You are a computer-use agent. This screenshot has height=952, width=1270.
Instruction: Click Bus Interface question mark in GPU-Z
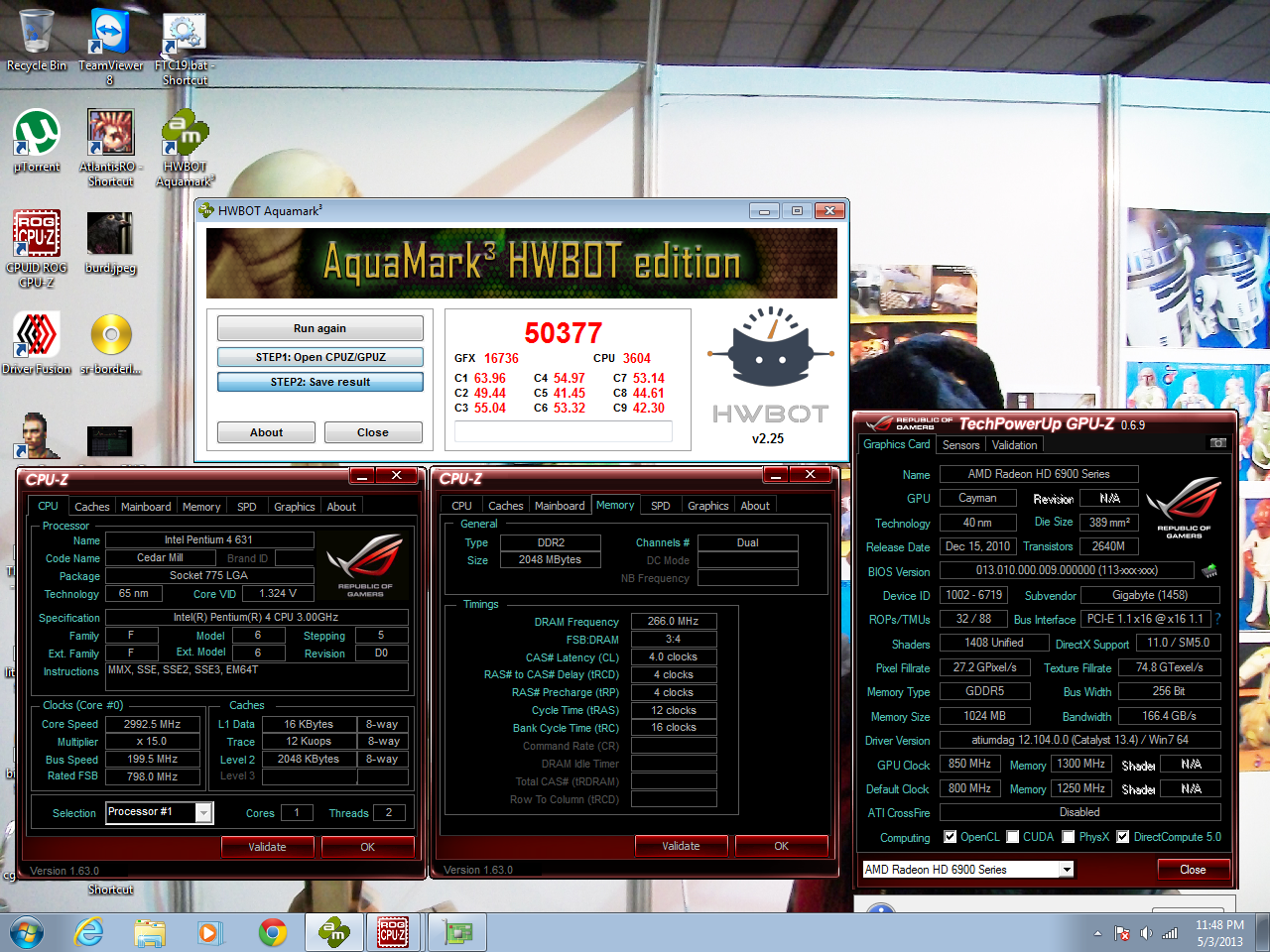click(1217, 619)
